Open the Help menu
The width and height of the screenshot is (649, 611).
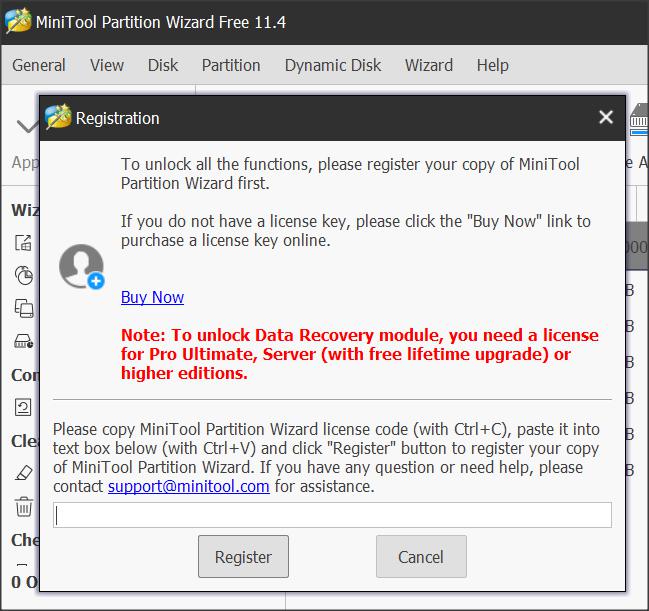coord(493,65)
